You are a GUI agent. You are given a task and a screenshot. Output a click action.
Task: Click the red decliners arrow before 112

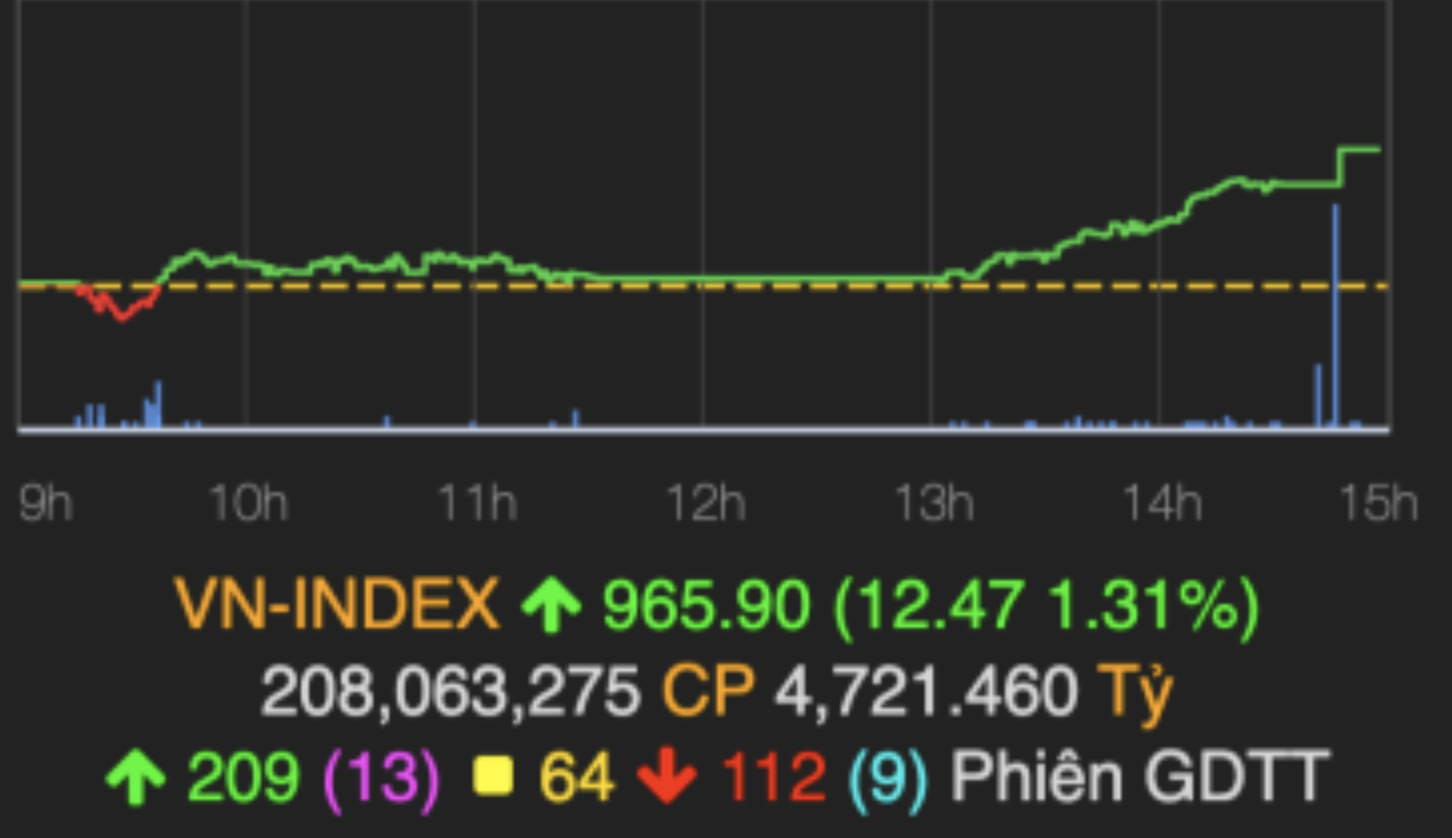(x=668, y=778)
